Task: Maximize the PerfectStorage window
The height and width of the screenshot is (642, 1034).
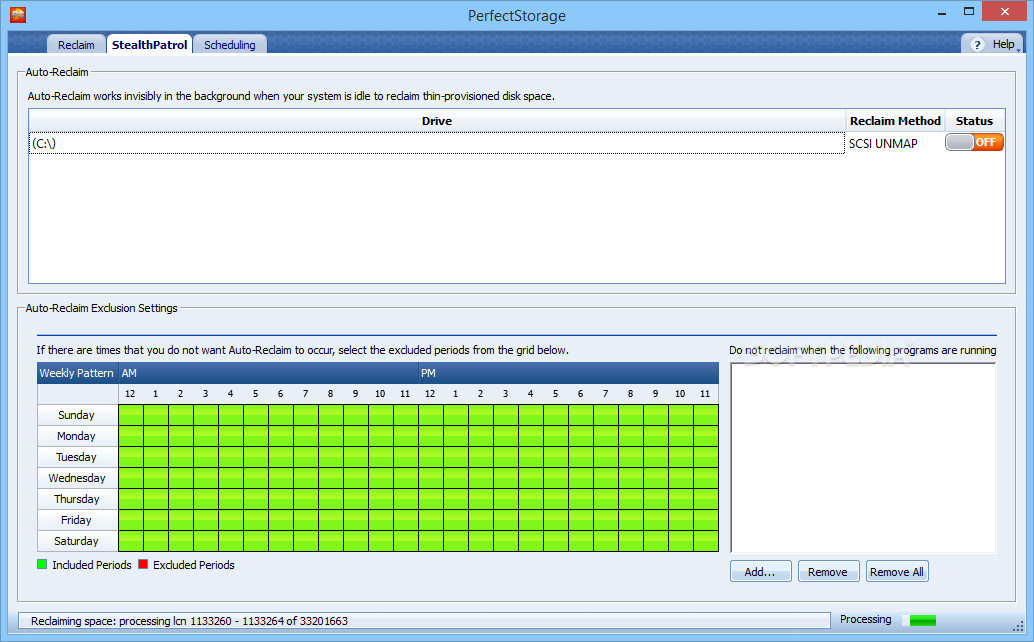Action: tap(969, 11)
